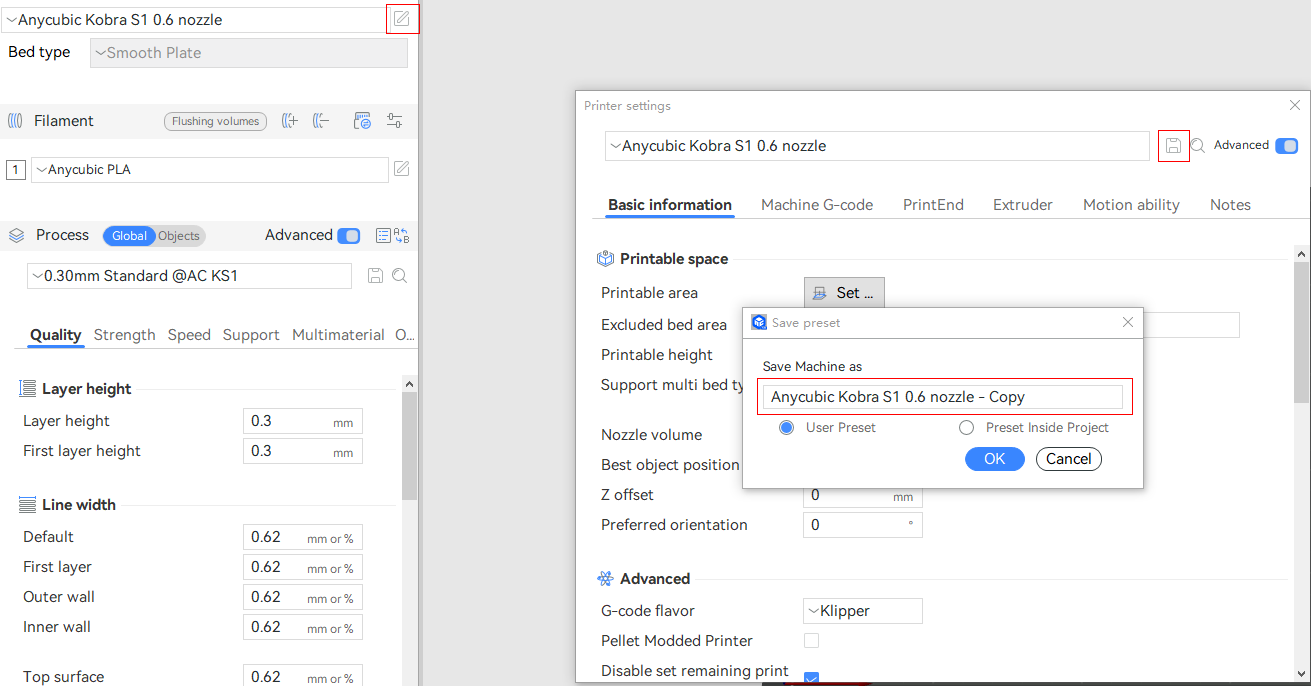Viewport: 1311px width, 686px height.
Task: Select the Global process mode
Action: coord(129,236)
